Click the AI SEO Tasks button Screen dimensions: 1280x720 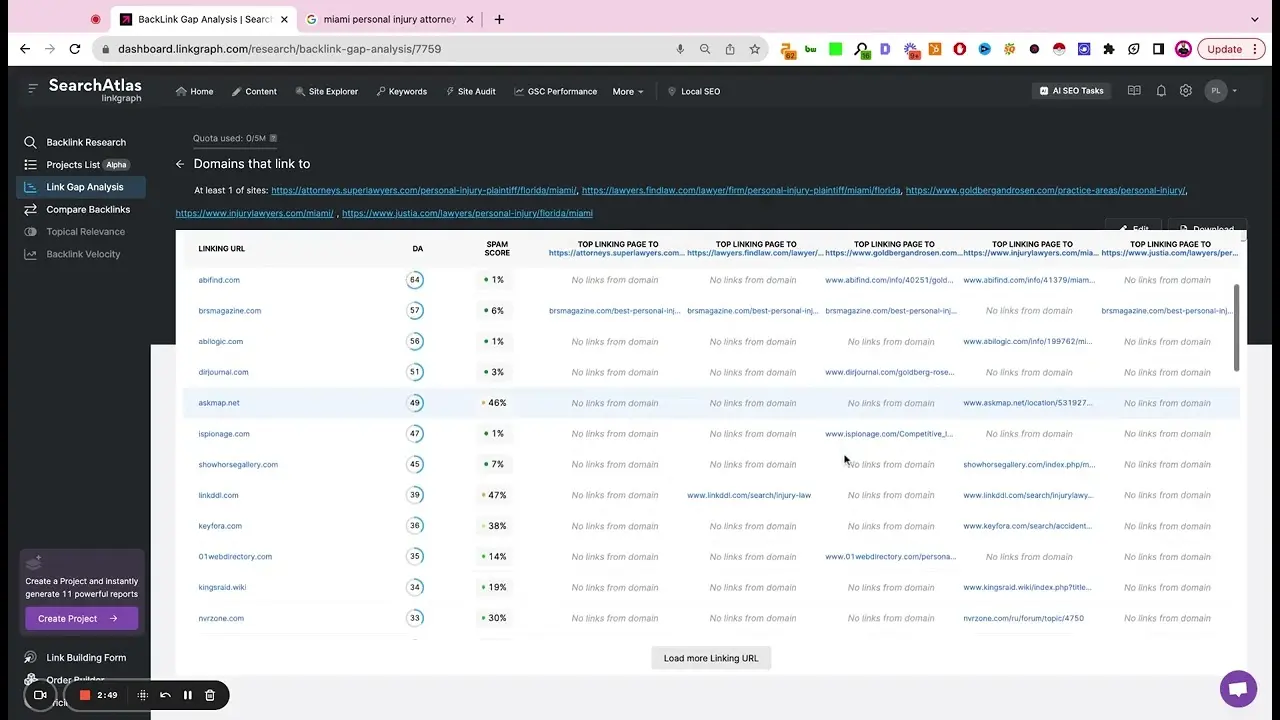1072,91
